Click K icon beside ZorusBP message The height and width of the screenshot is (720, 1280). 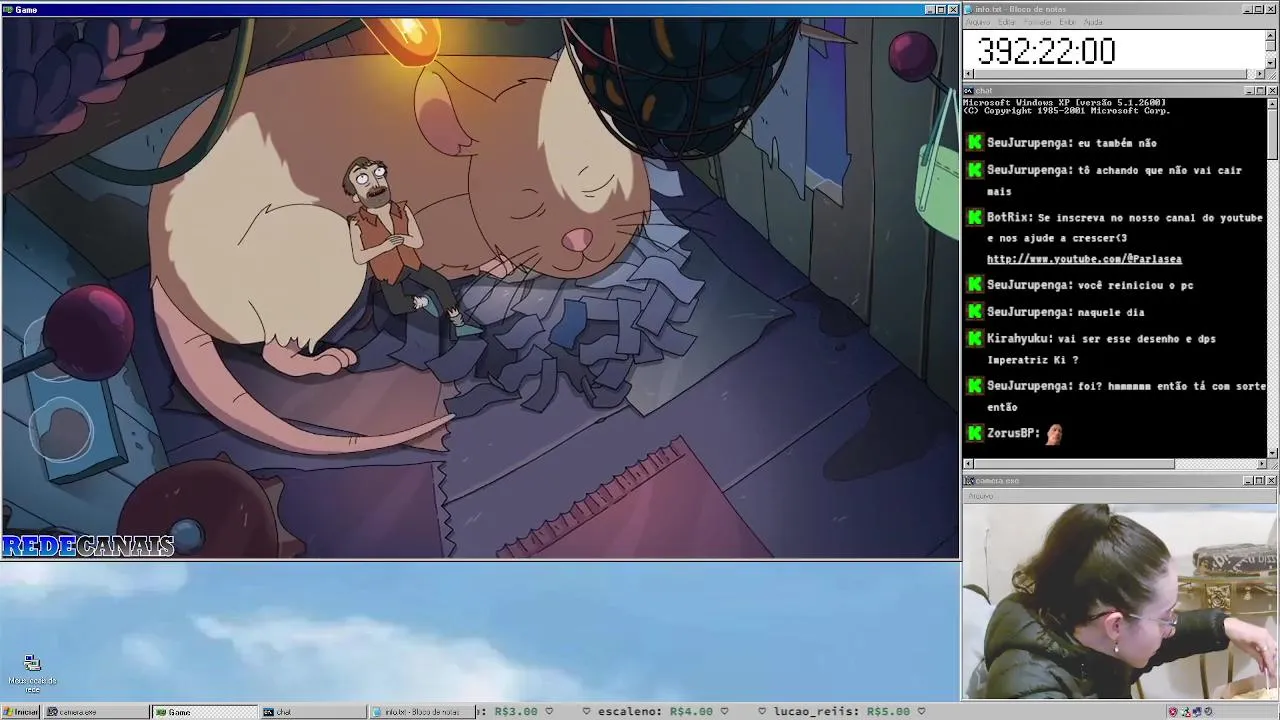coord(975,433)
